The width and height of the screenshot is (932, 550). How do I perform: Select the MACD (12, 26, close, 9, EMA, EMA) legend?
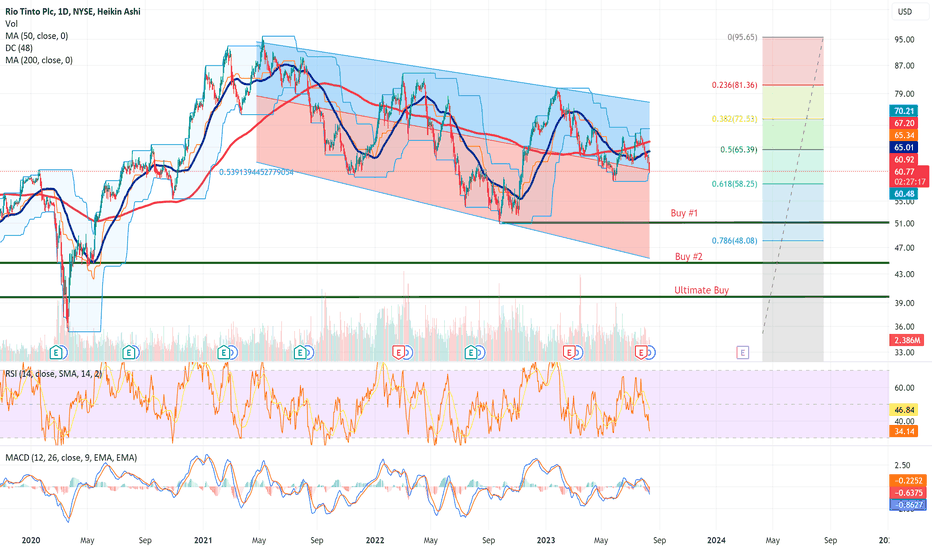71,457
